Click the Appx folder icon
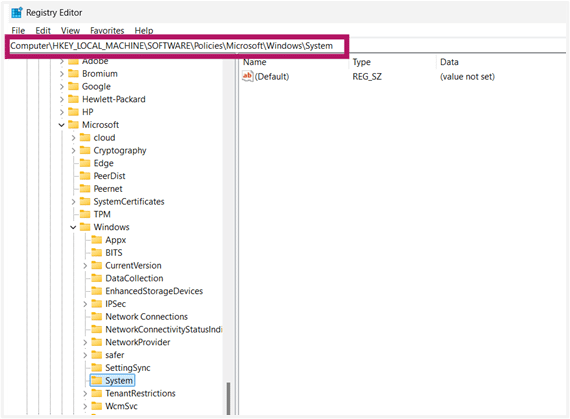The height and width of the screenshot is (419, 570). (96, 240)
